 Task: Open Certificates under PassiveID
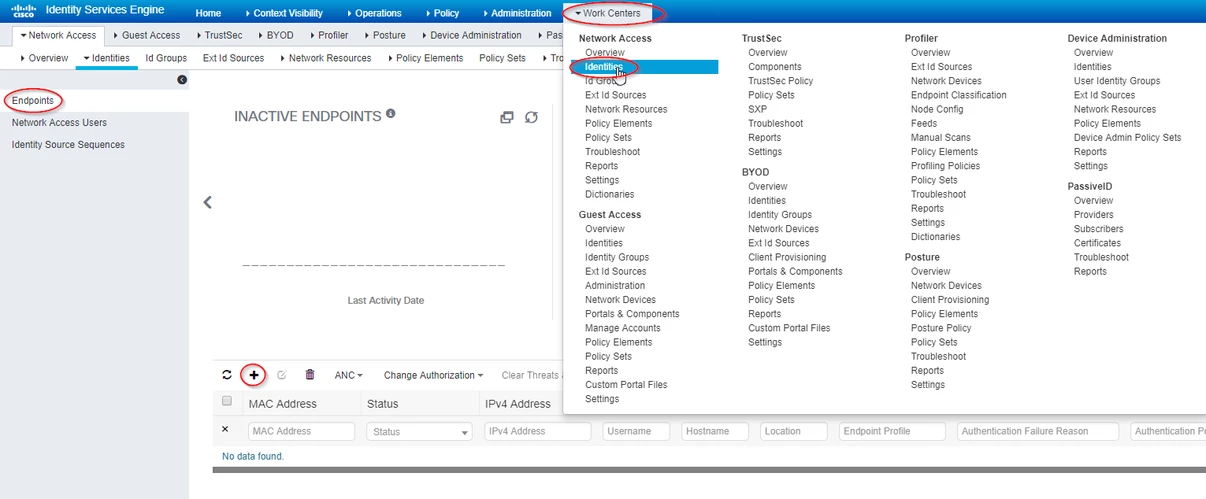point(1097,243)
